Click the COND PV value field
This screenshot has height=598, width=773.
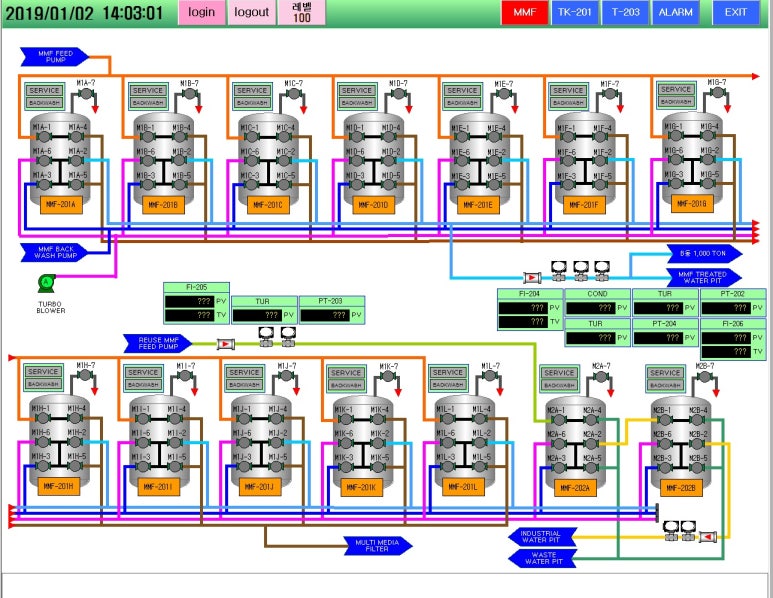point(591,308)
